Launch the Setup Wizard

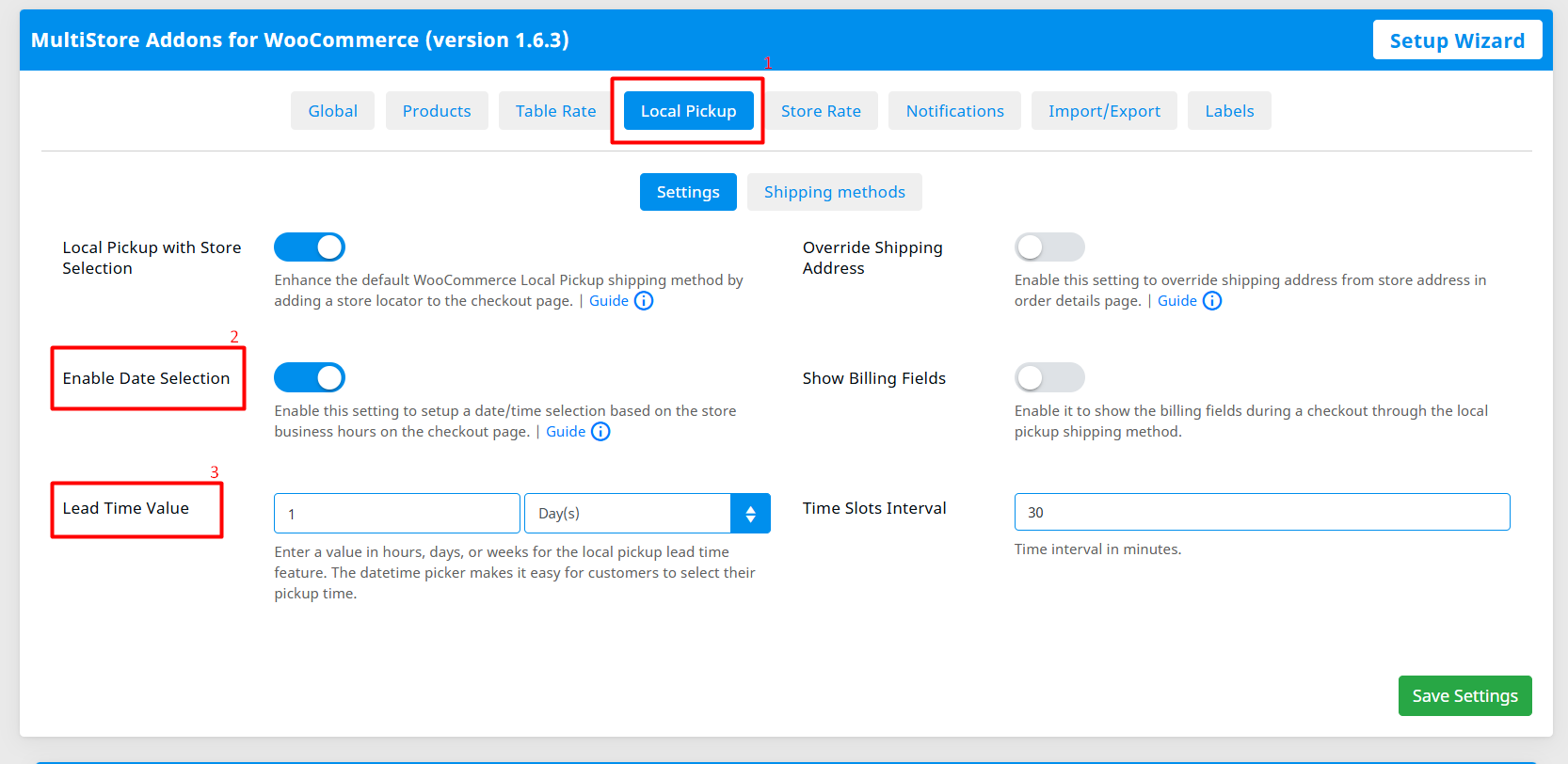1457,40
